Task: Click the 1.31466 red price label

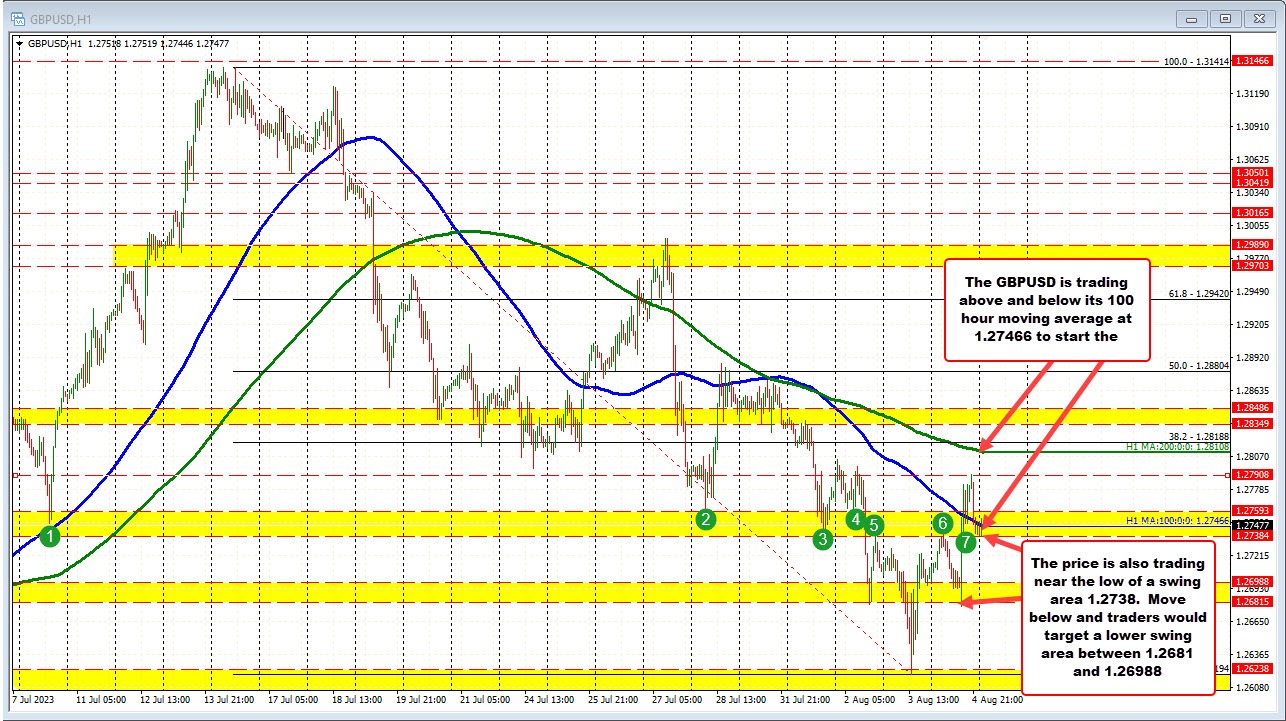Action: pos(1253,61)
